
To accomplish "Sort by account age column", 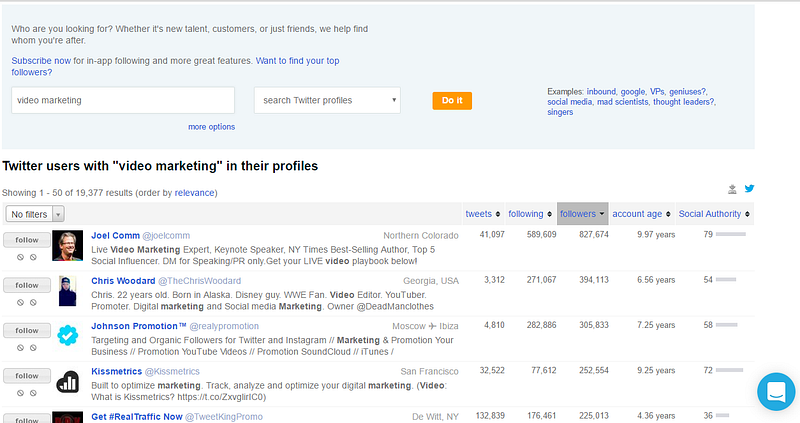I will [x=641, y=214].
